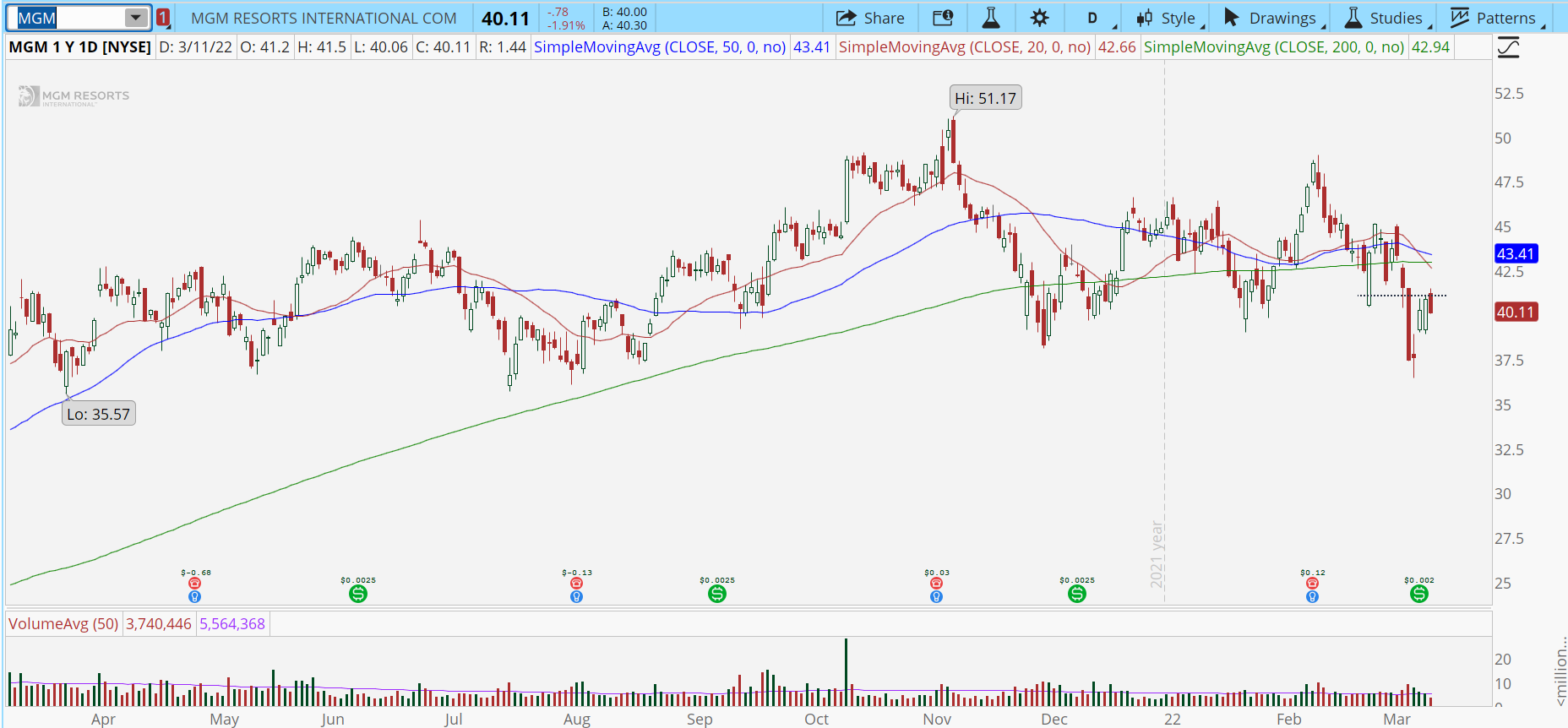Click the VolumeAvg (50) study label
Viewport: 1568px width, 728px height.
pyautogui.click(x=63, y=624)
